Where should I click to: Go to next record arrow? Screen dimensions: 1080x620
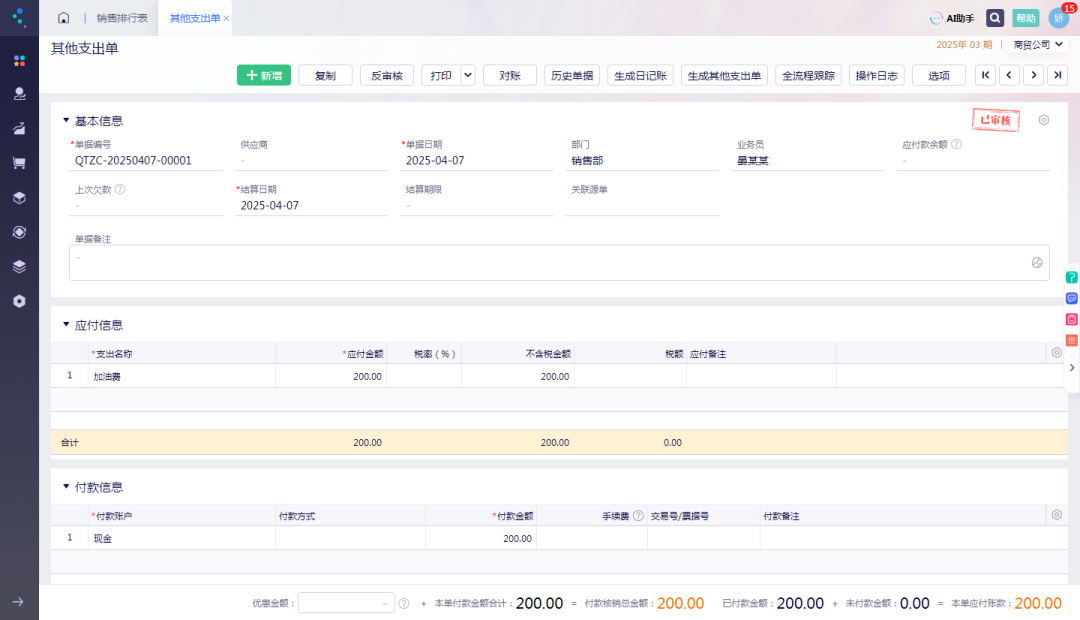coord(1033,75)
